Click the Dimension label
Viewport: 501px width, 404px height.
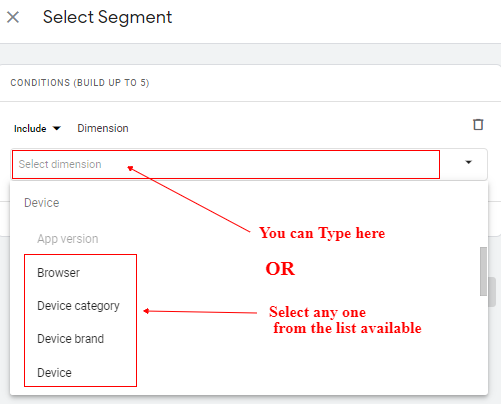click(x=103, y=128)
